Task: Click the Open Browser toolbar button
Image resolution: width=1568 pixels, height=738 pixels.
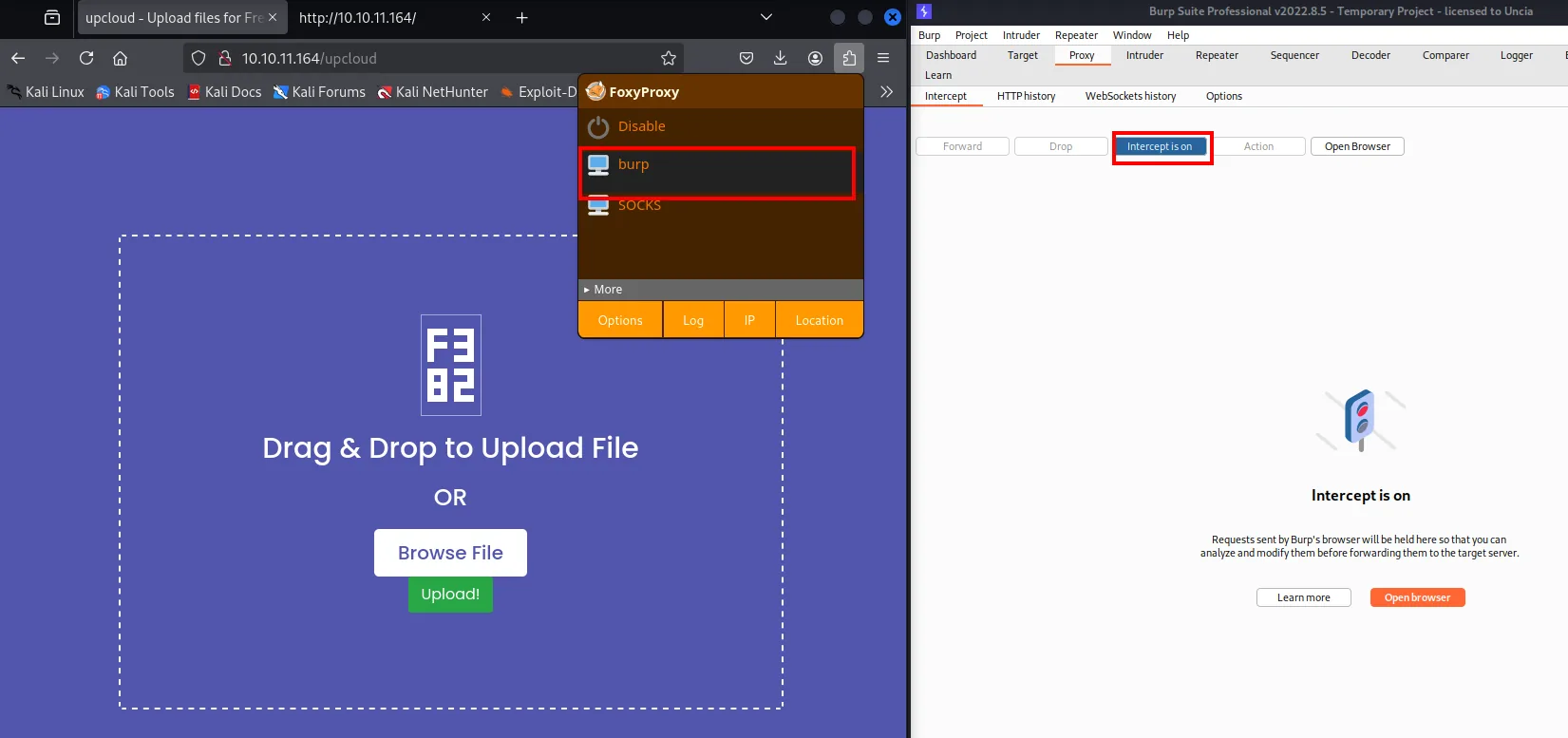Action: tap(1357, 146)
